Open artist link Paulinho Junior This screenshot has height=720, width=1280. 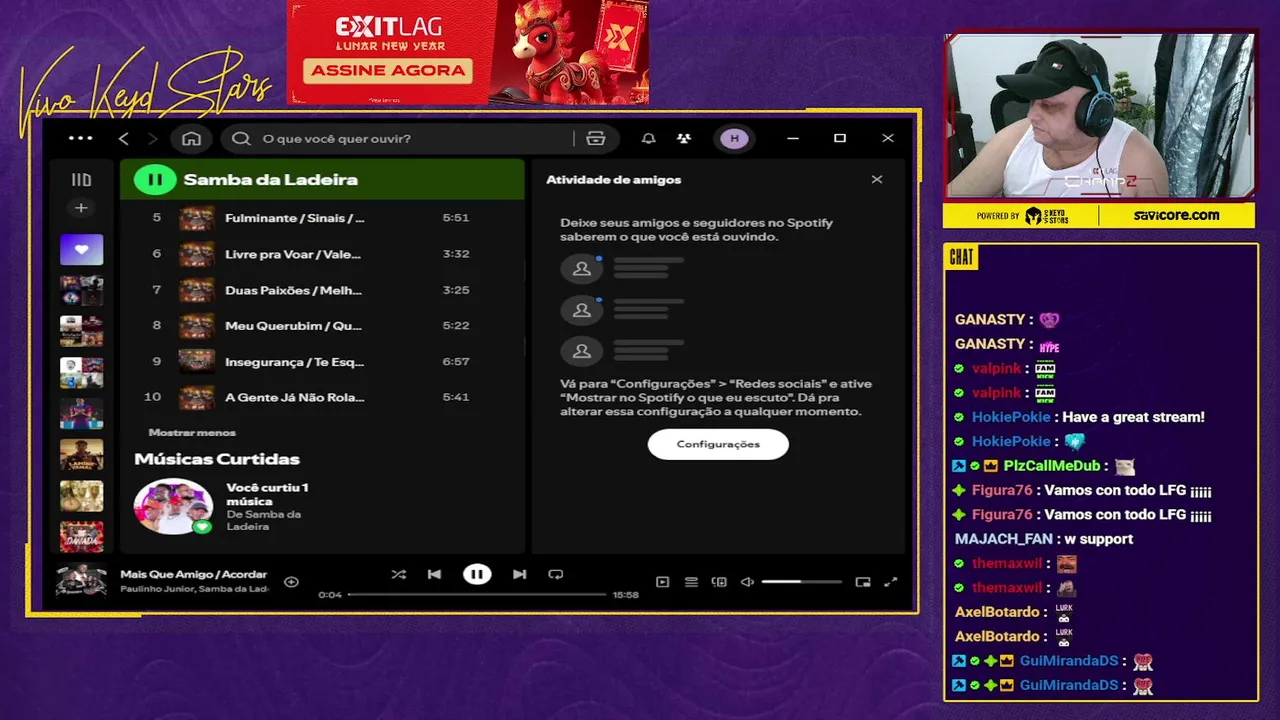[x=155, y=589]
